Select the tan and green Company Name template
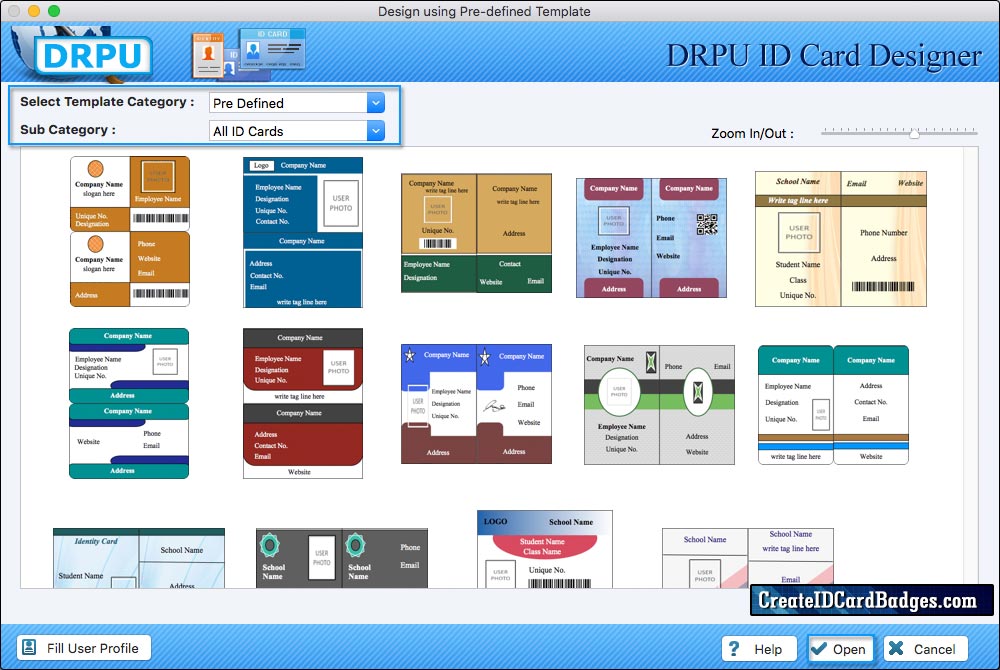Viewport: 1000px width, 670px height. pyautogui.click(x=476, y=233)
